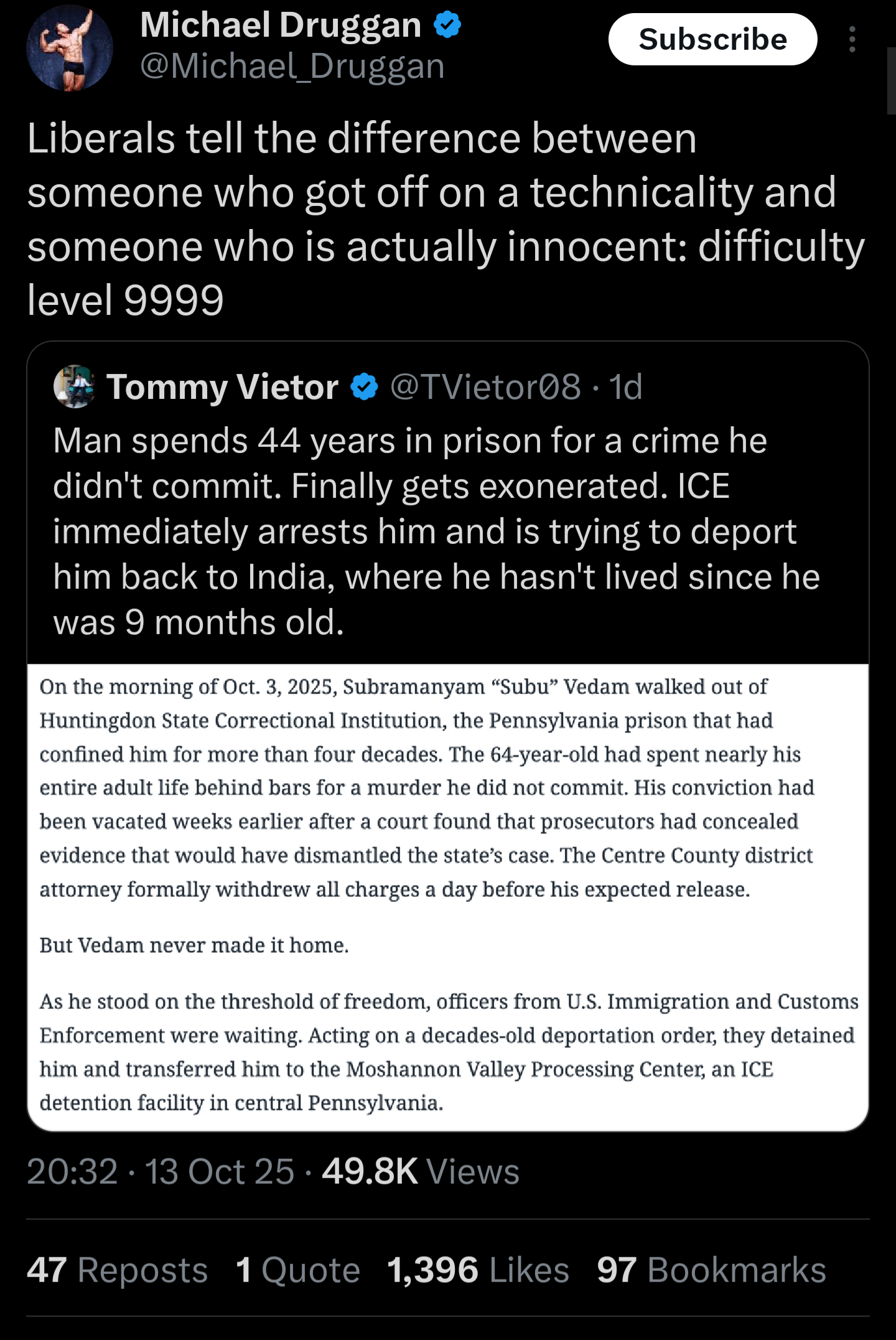Screen dimensions: 896x1340
Task: Open the three-dot more options menu
Action: (x=852, y=40)
